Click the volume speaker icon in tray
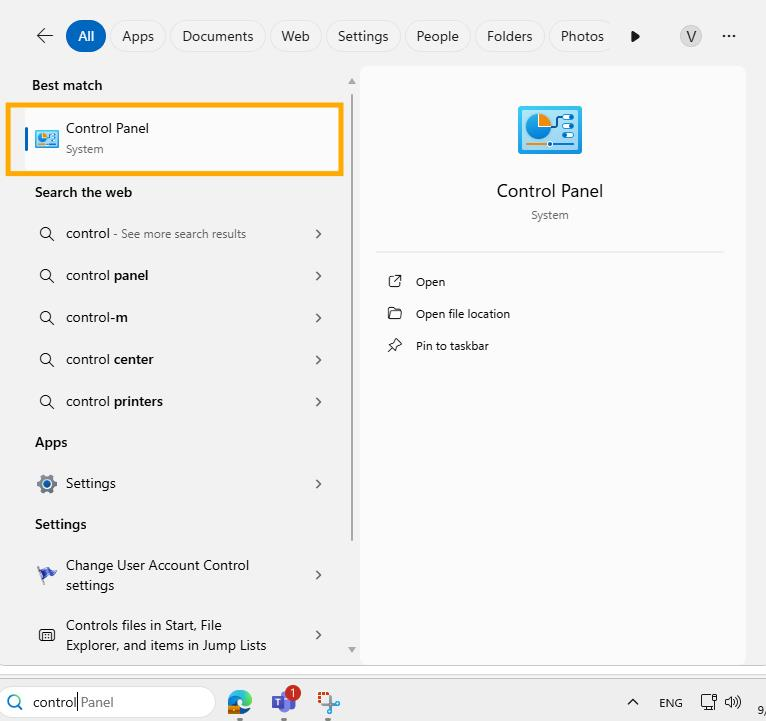The width and height of the screenshot is (766, 721). [x=733, y=702]
